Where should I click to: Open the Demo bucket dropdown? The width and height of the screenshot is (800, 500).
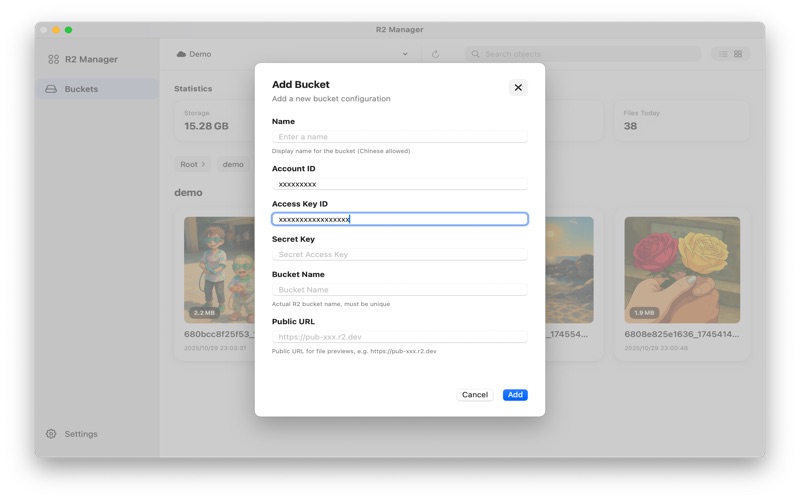(x=292, y=54)
